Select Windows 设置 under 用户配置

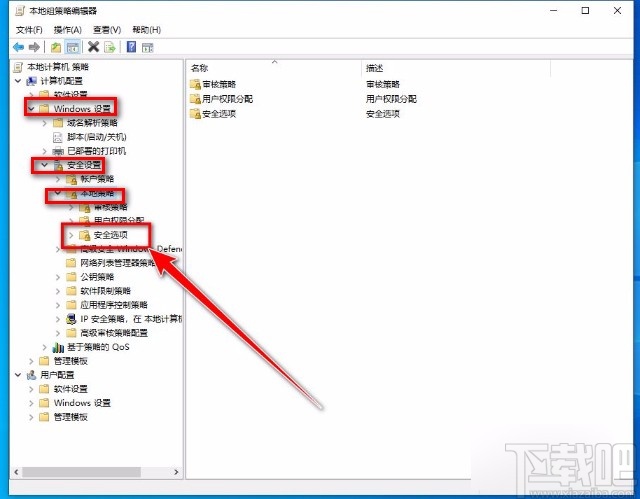point(82,403)
